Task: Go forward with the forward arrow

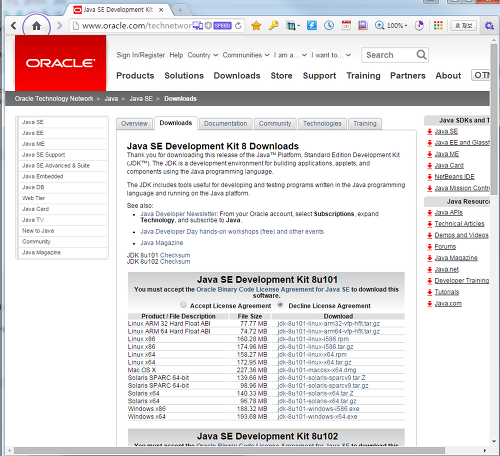Action: (59, 25)
